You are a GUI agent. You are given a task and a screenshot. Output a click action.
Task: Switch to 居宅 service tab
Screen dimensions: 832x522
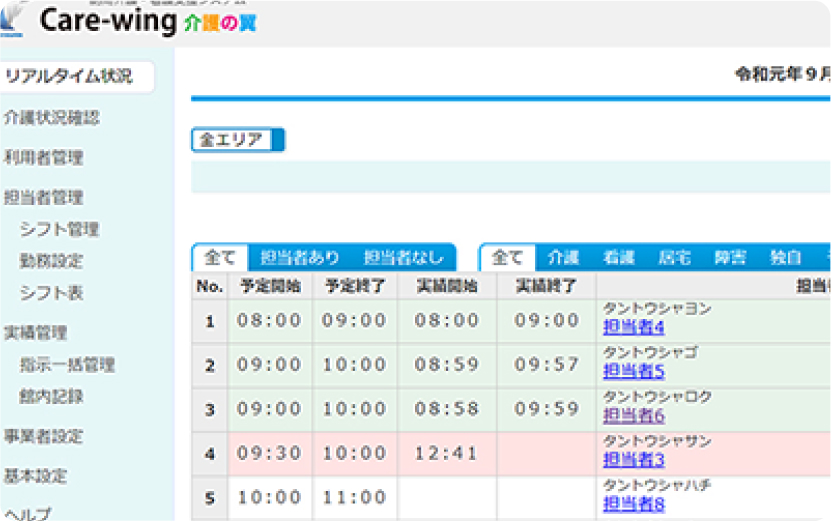(x=675, y=258)
